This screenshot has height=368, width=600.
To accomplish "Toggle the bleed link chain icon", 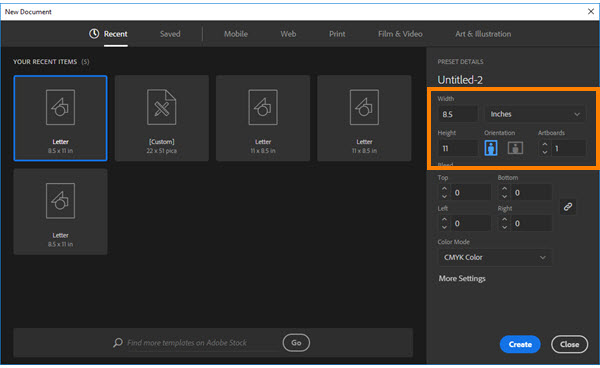I will coord(568,207).
